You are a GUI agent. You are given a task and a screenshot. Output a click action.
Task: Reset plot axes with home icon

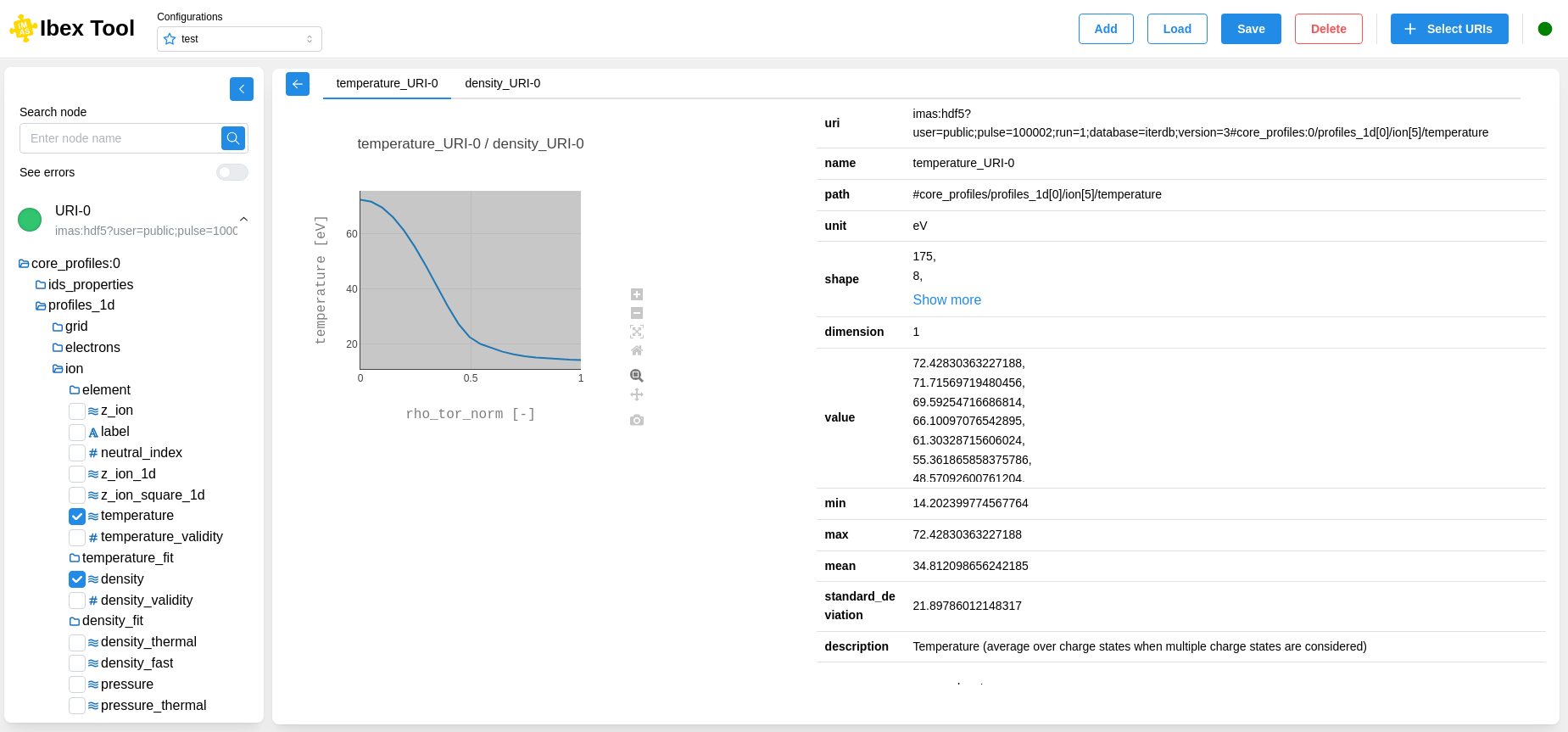(x=637, y=350)
